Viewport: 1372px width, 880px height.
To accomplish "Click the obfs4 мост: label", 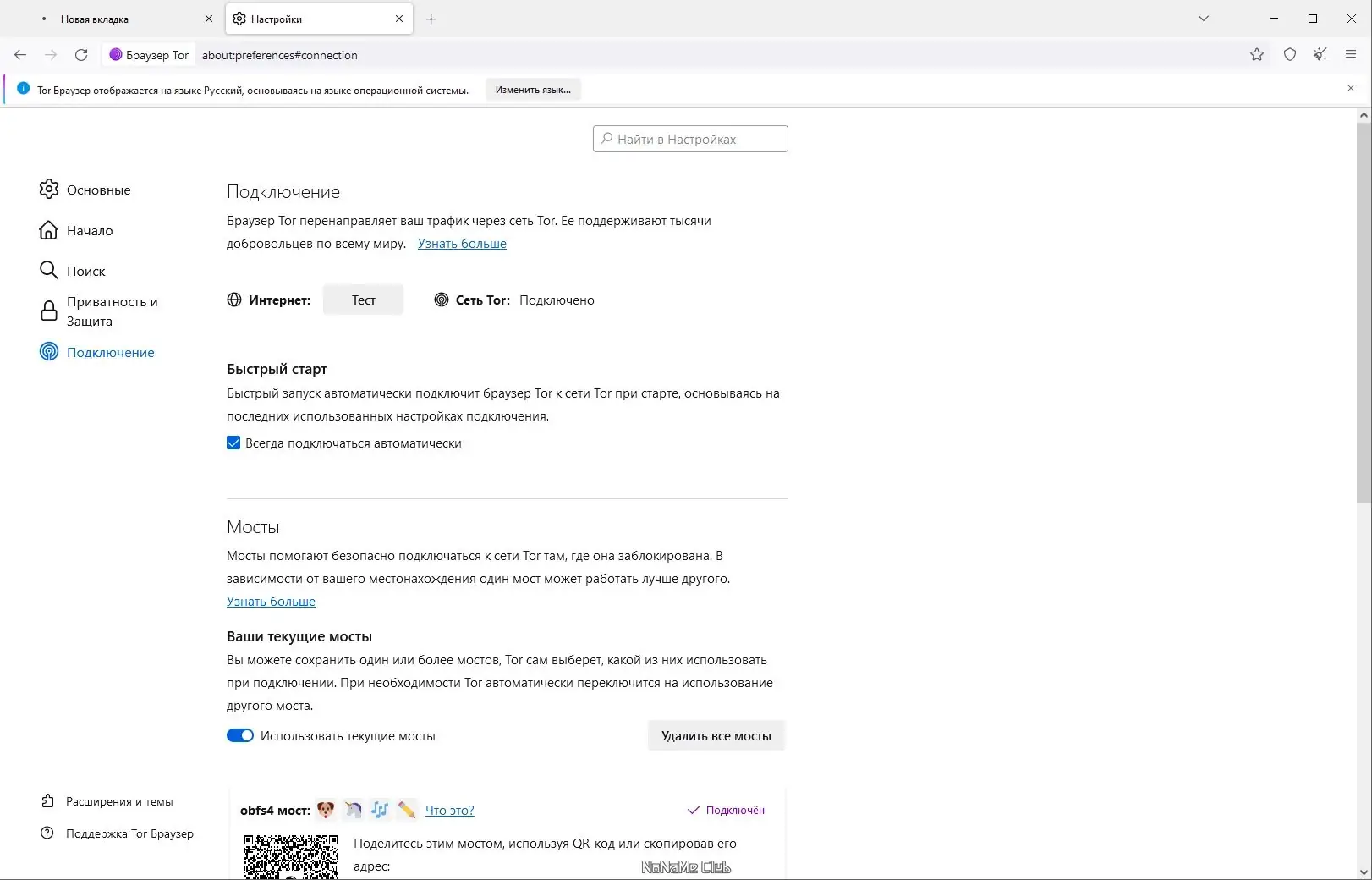I will tap(275, 811).
